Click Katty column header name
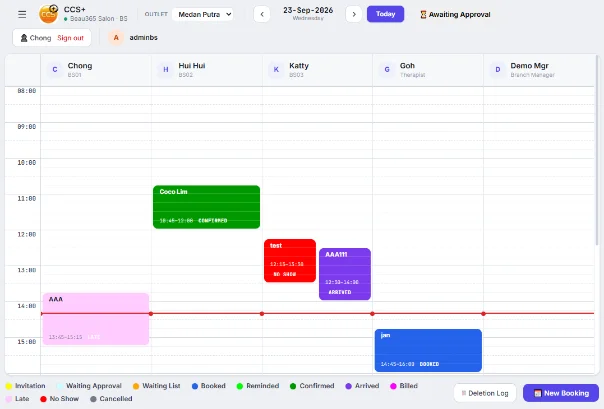Screen dimensions: 604x409 (299, 66)
